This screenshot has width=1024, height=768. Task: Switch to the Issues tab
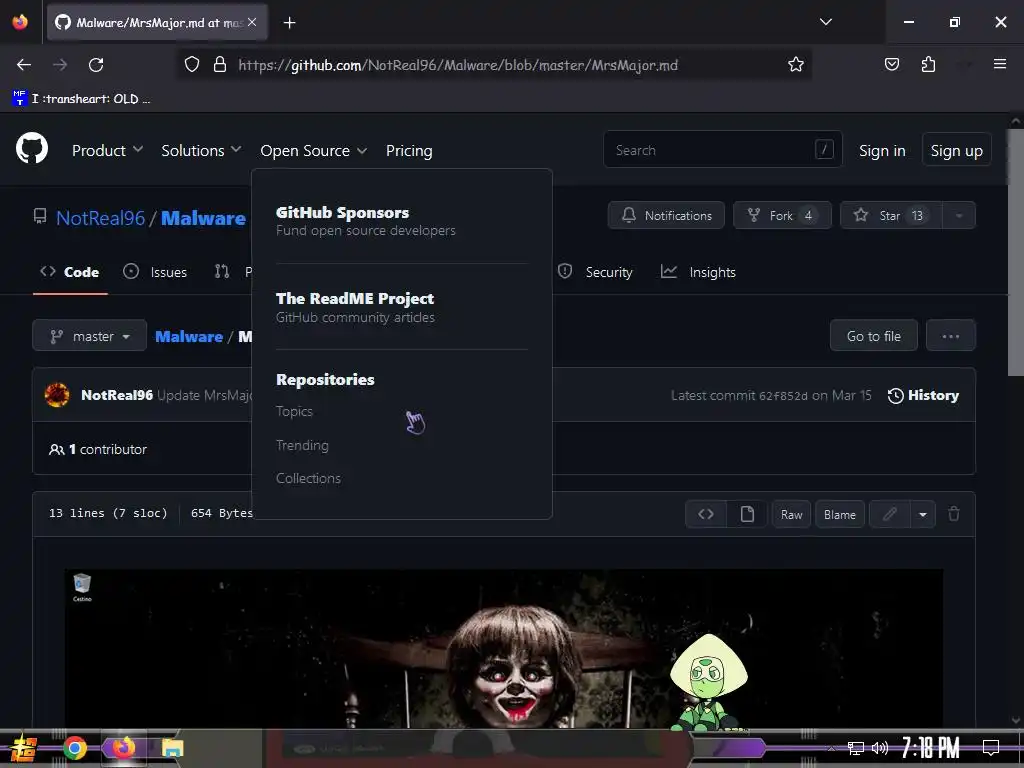tap(155, 272)
